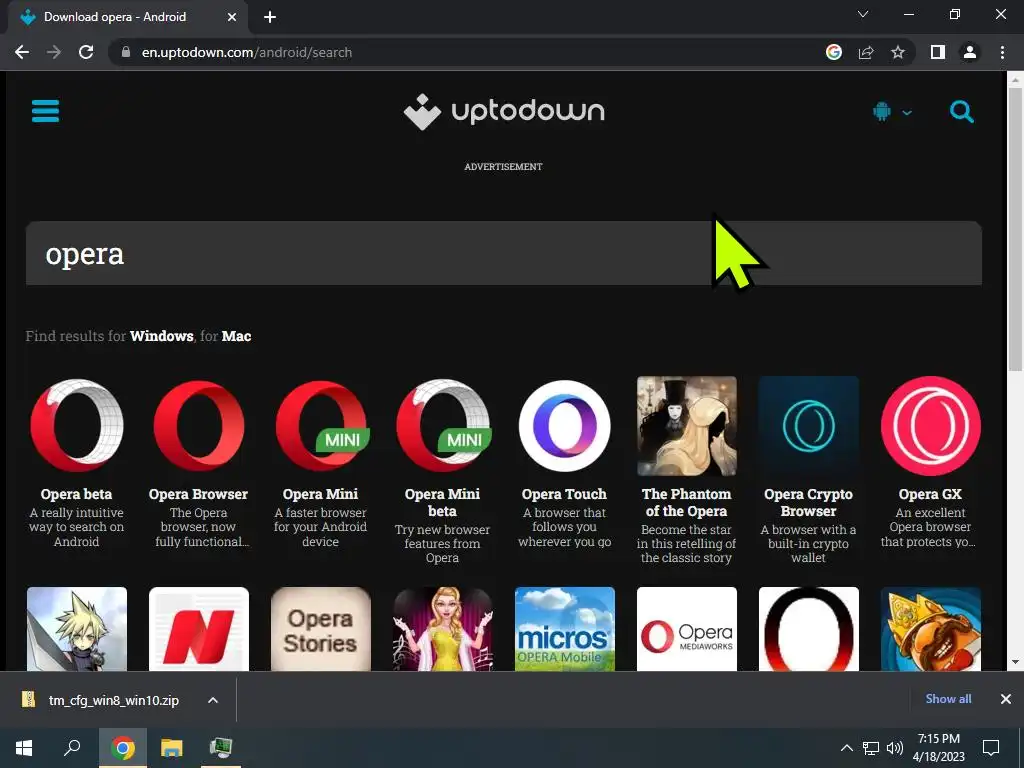Click the Google icon in address bar

pos(834,52)
